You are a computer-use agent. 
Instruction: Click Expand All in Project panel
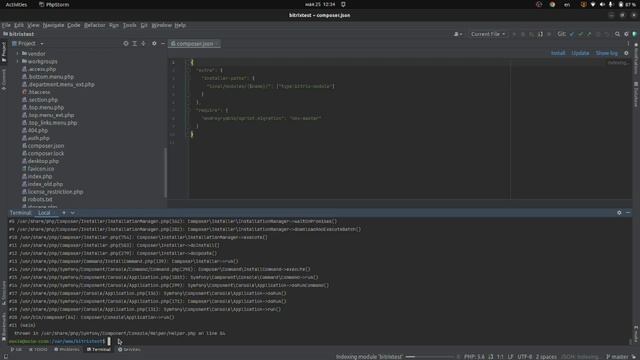click(x=134, y=43)
